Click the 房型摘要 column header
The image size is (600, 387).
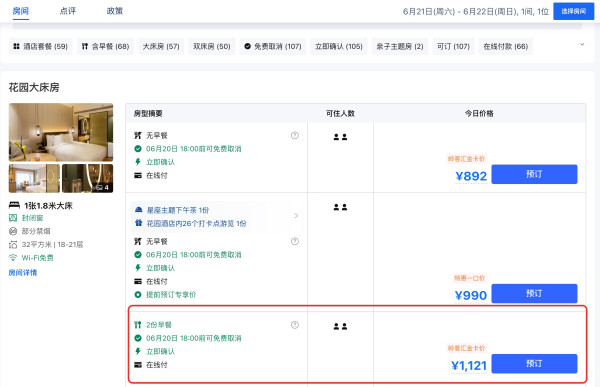[148, 113]
